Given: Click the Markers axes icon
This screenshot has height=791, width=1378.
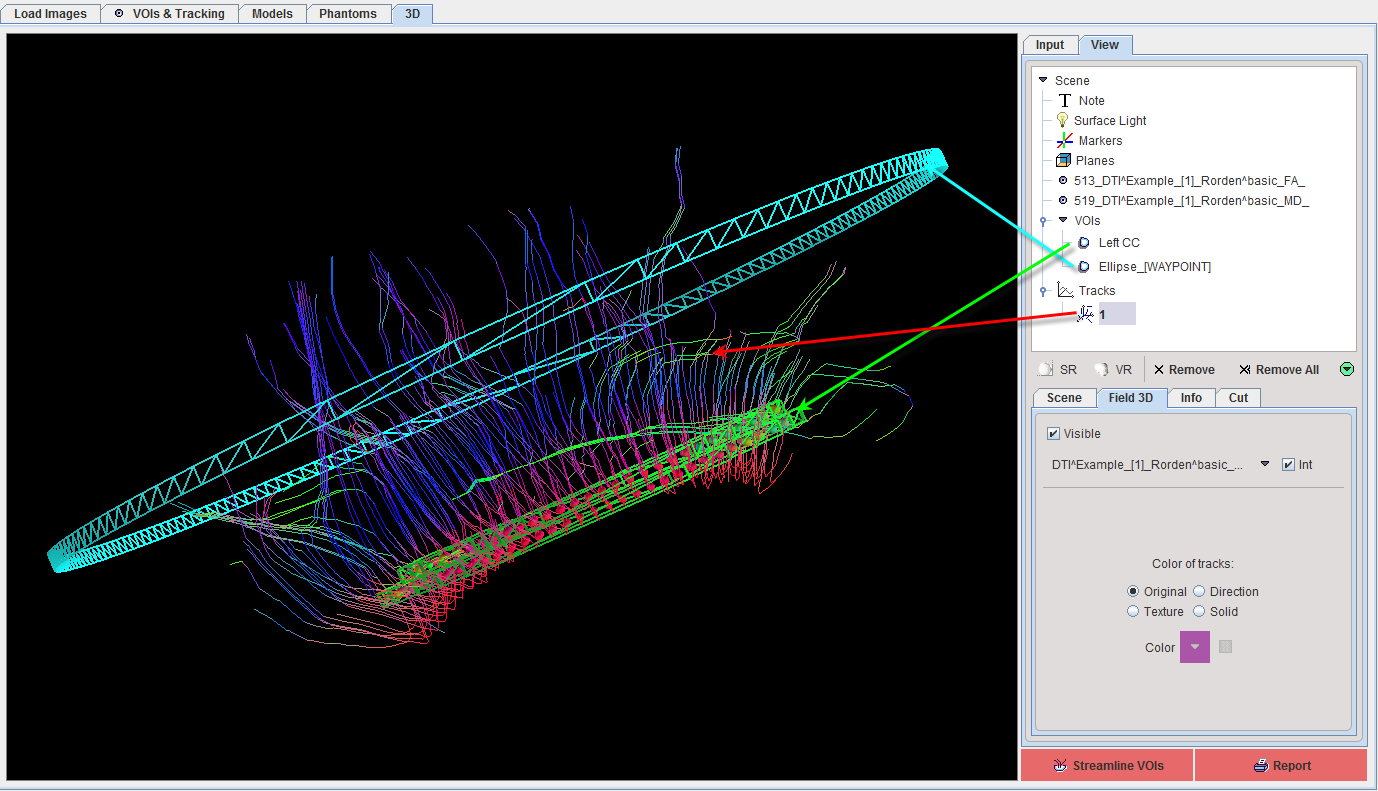Looking at the screenshot, I should (1065, 140).
